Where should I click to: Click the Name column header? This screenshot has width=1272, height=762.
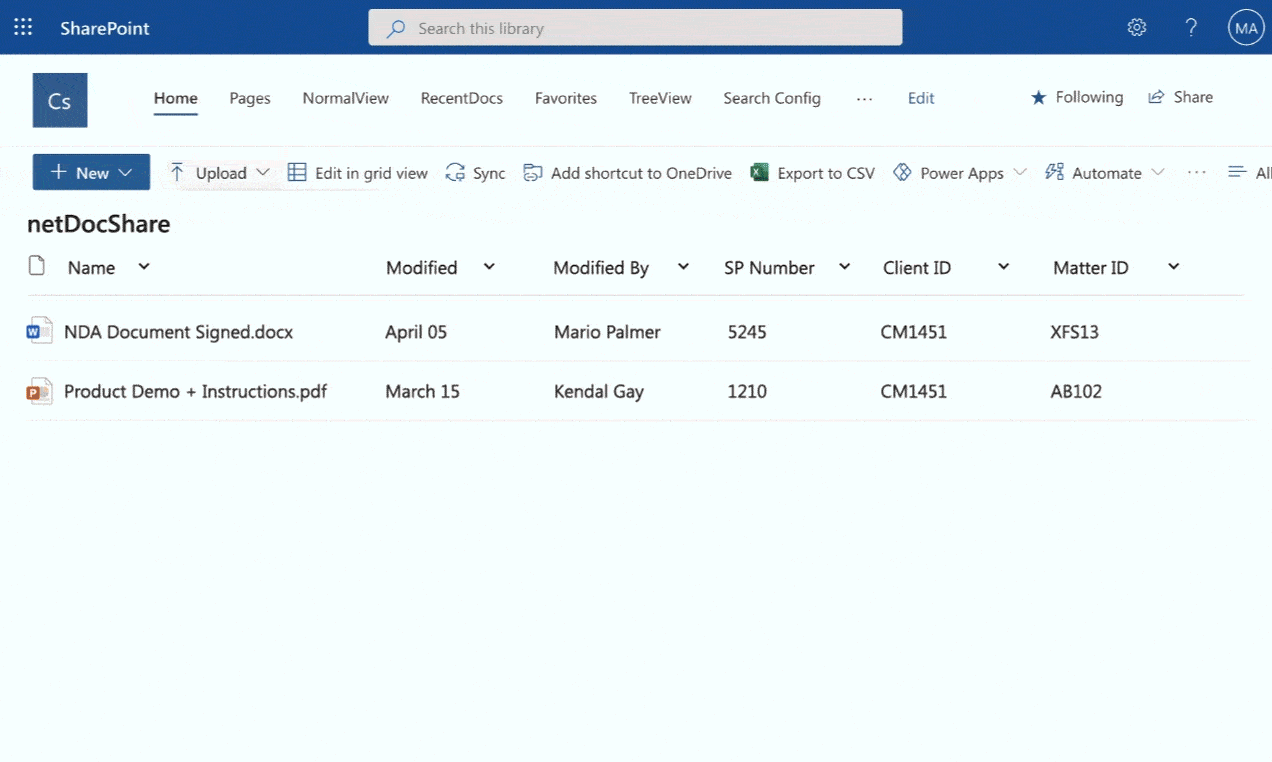coord(91,267)
